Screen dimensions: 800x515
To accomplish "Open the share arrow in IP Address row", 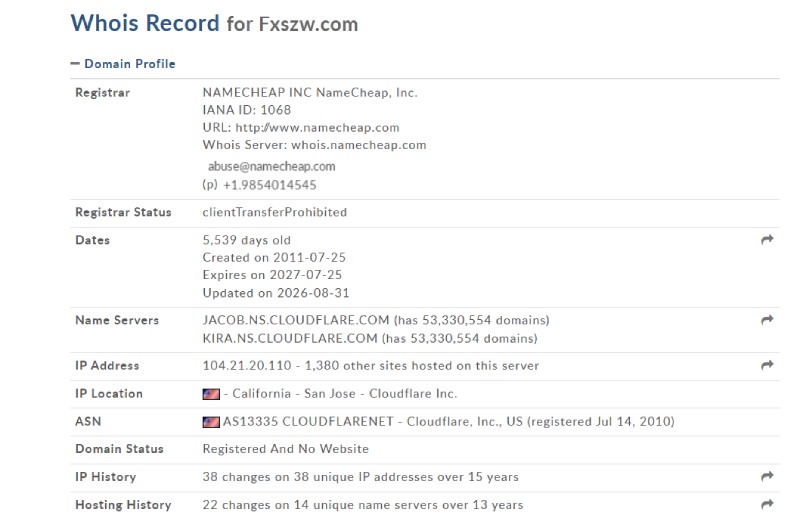I will click(767, 365).
